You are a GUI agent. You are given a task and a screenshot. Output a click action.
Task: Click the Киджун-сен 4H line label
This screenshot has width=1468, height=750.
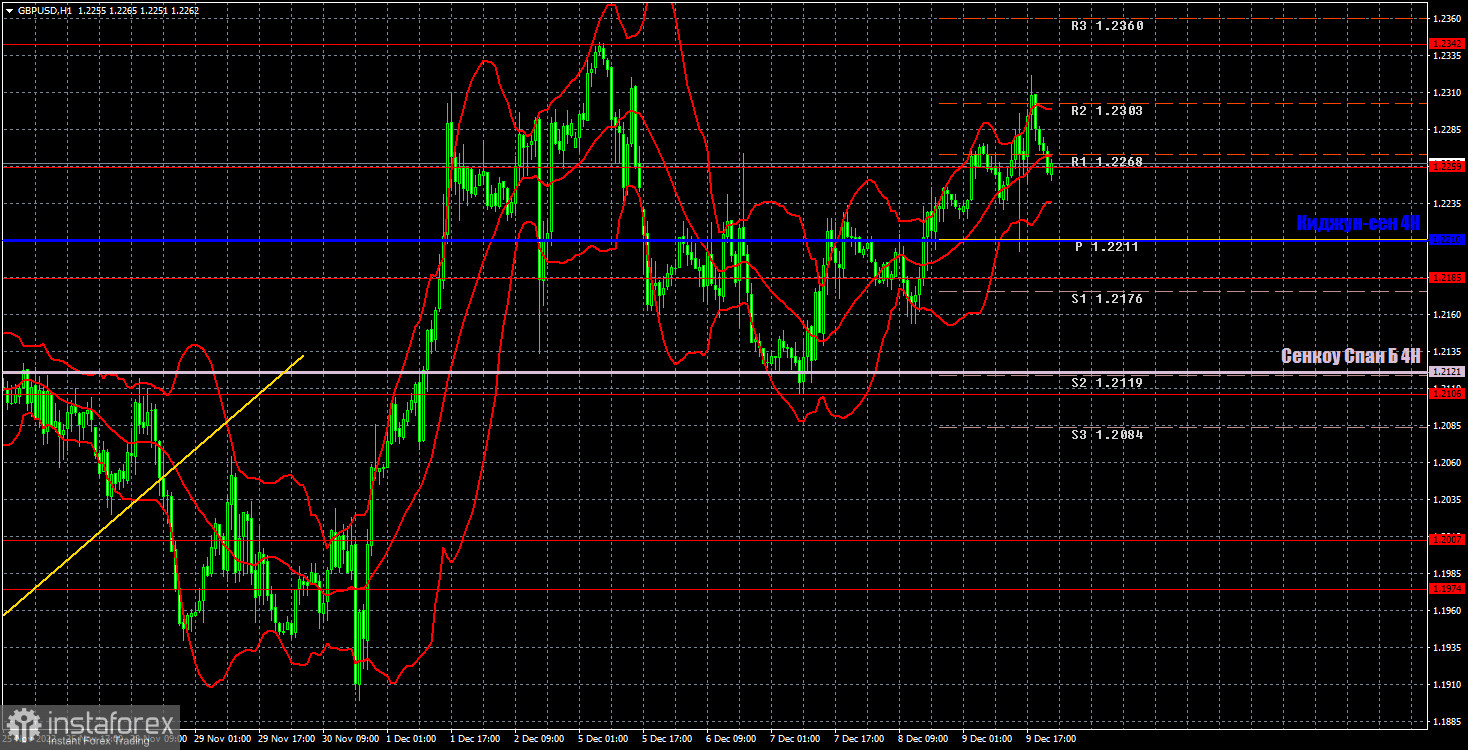pyautogui.click(x=1358, y=223)
